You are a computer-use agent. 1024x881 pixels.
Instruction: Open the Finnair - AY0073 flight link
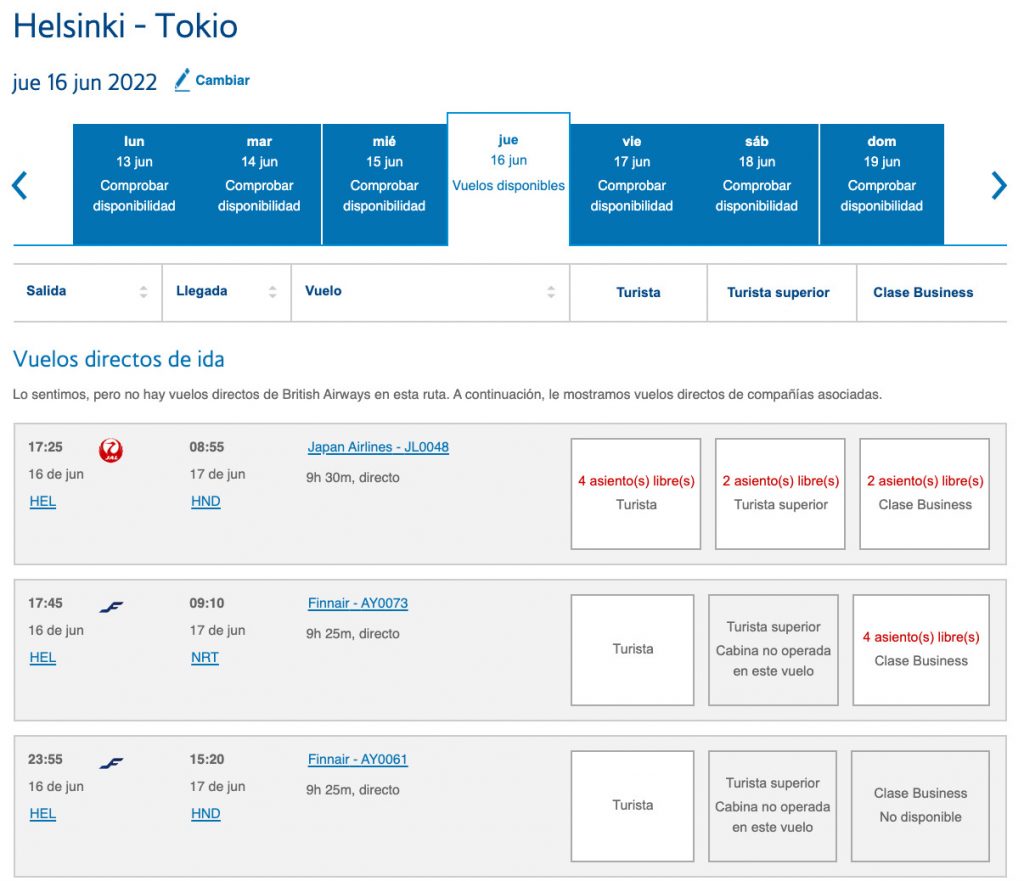[358, 603]
